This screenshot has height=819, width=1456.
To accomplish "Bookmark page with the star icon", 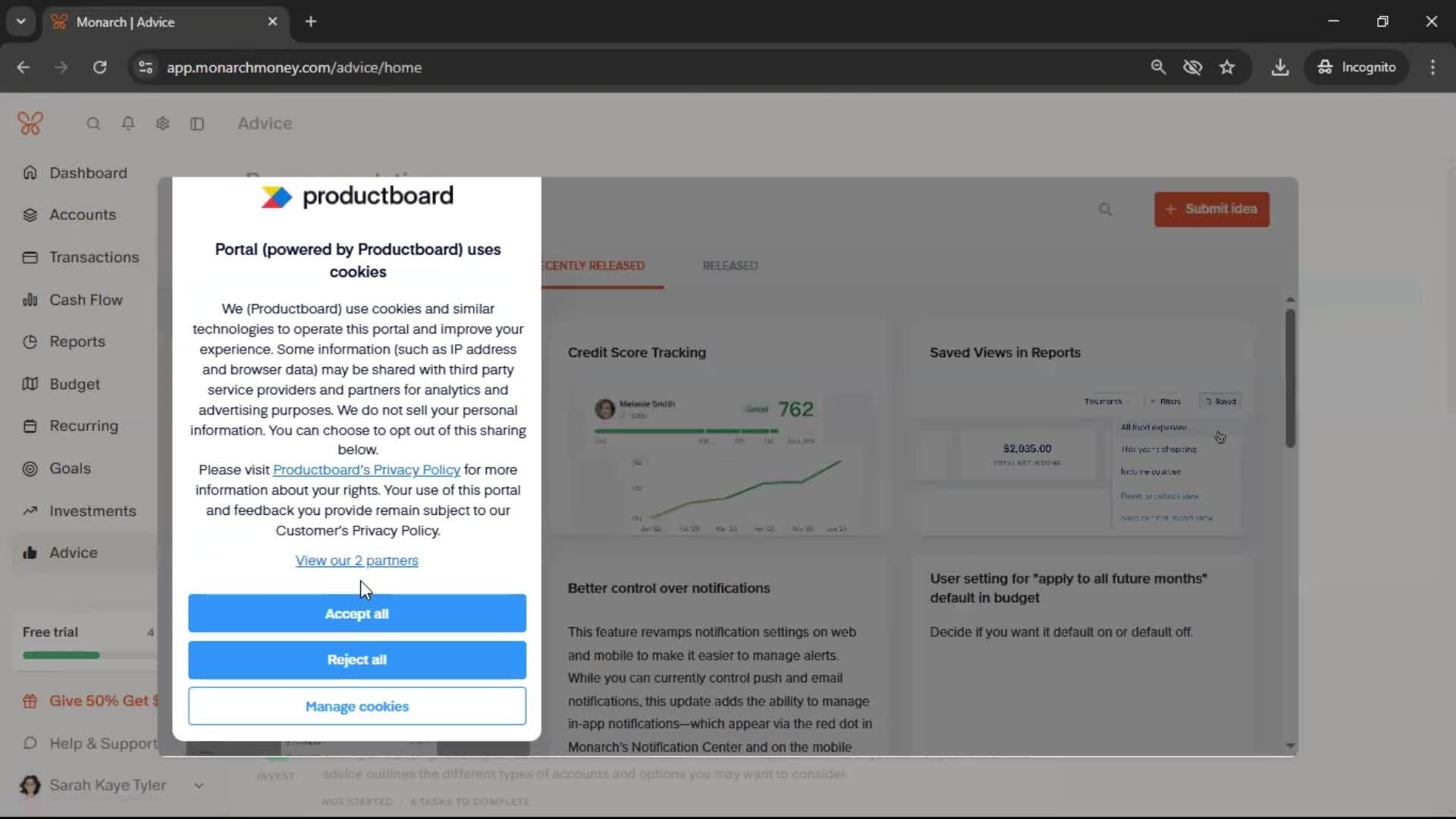I will coord(1227,67).
